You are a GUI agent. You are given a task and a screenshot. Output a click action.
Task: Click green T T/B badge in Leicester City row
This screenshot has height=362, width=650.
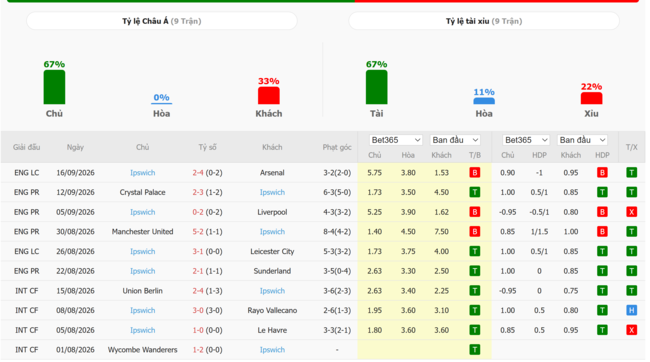point(475,251)
